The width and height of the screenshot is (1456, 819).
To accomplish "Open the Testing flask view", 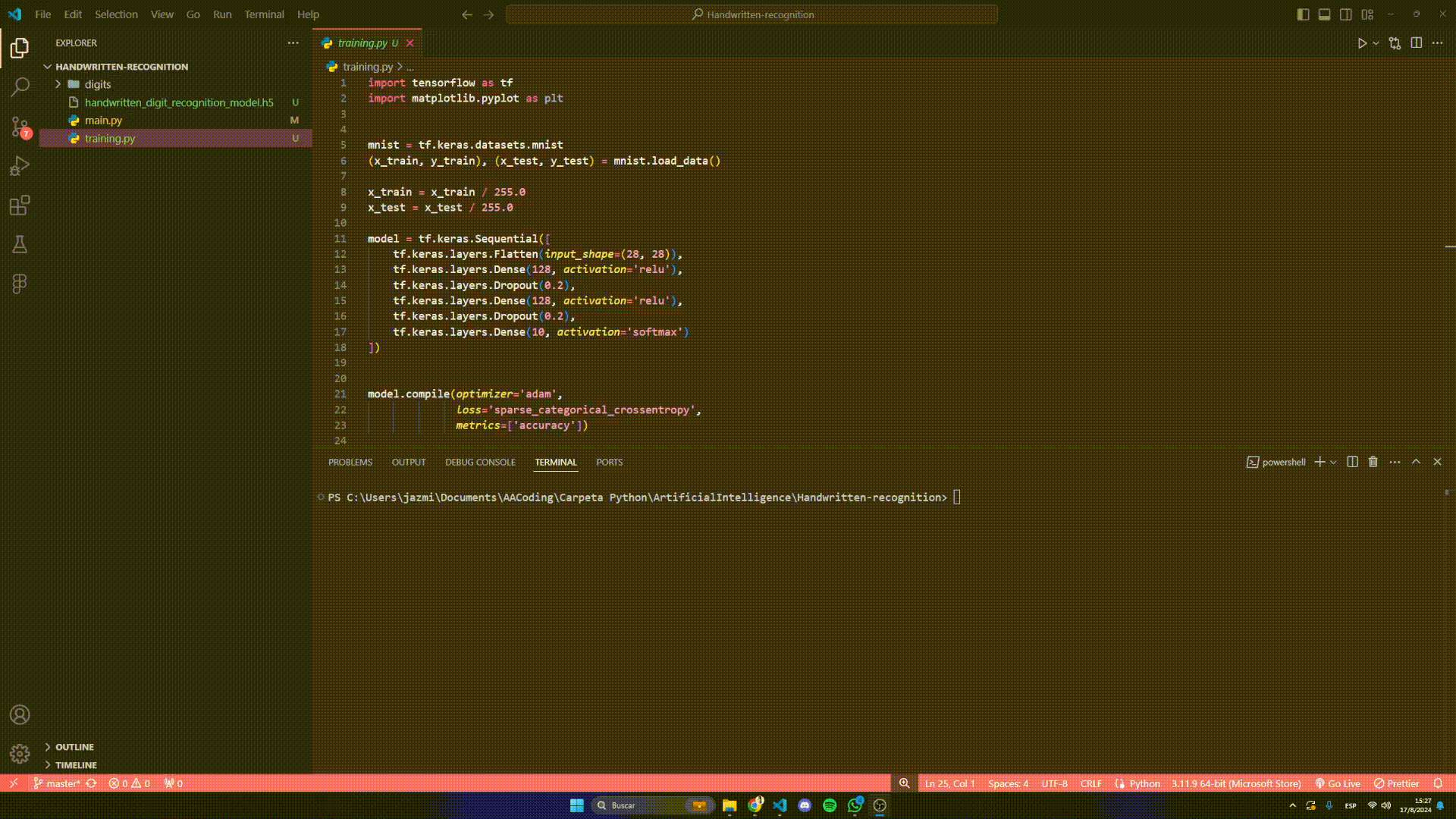I will (20, 244).
